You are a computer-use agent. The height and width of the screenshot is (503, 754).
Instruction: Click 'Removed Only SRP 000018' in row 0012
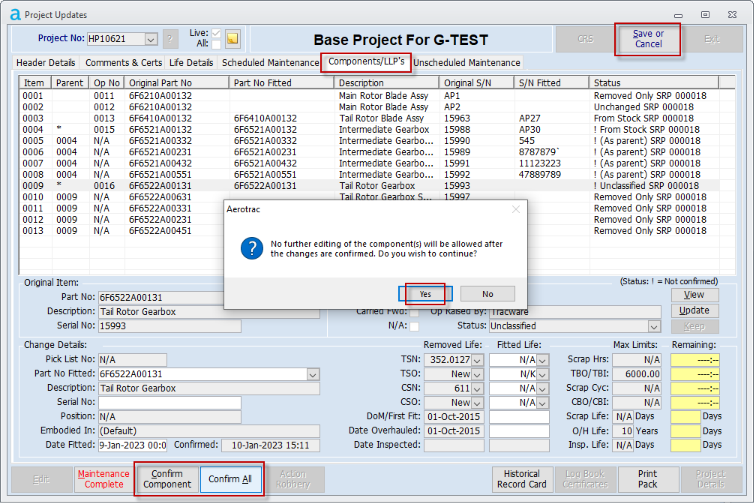pos(650,219)
